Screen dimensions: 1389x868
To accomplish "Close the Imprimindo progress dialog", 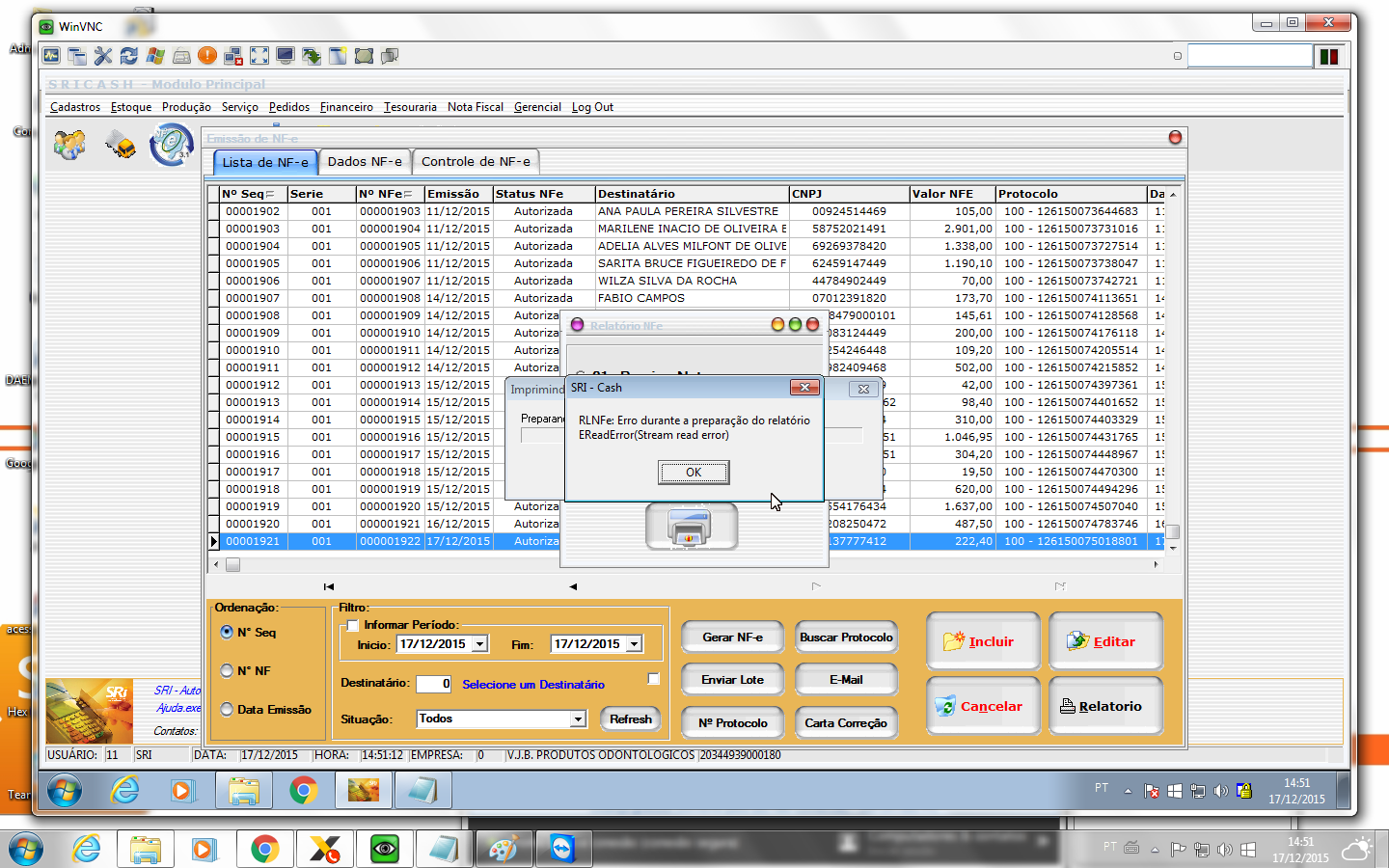I will click(x=863, y=389).
